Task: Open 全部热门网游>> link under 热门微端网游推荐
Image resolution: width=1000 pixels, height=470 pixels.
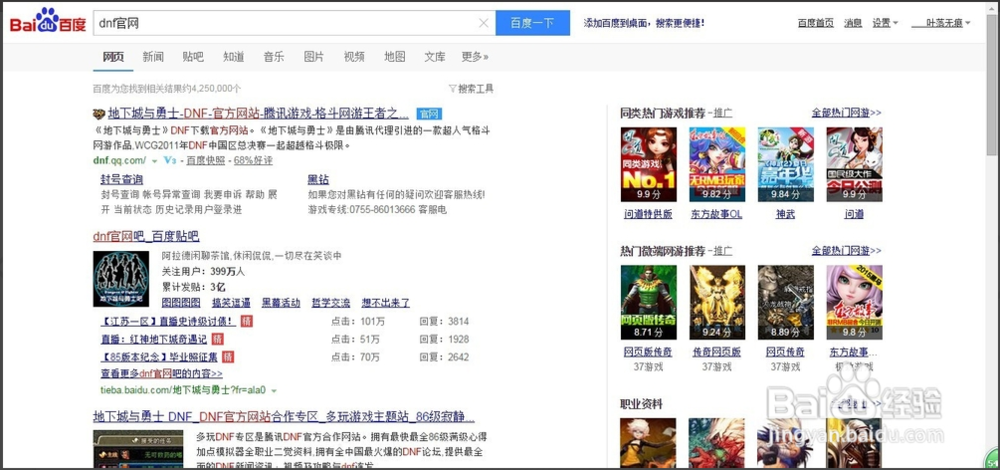Action: coord(846,251)
